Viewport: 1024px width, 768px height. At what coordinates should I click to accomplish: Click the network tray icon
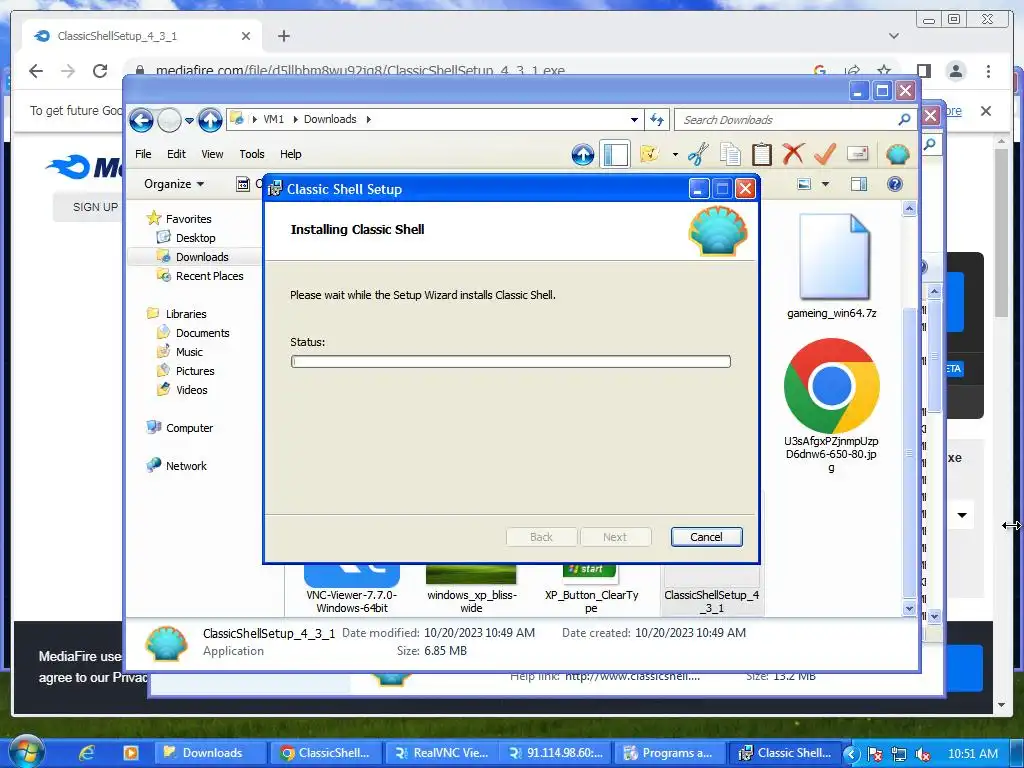coord(899,754)
